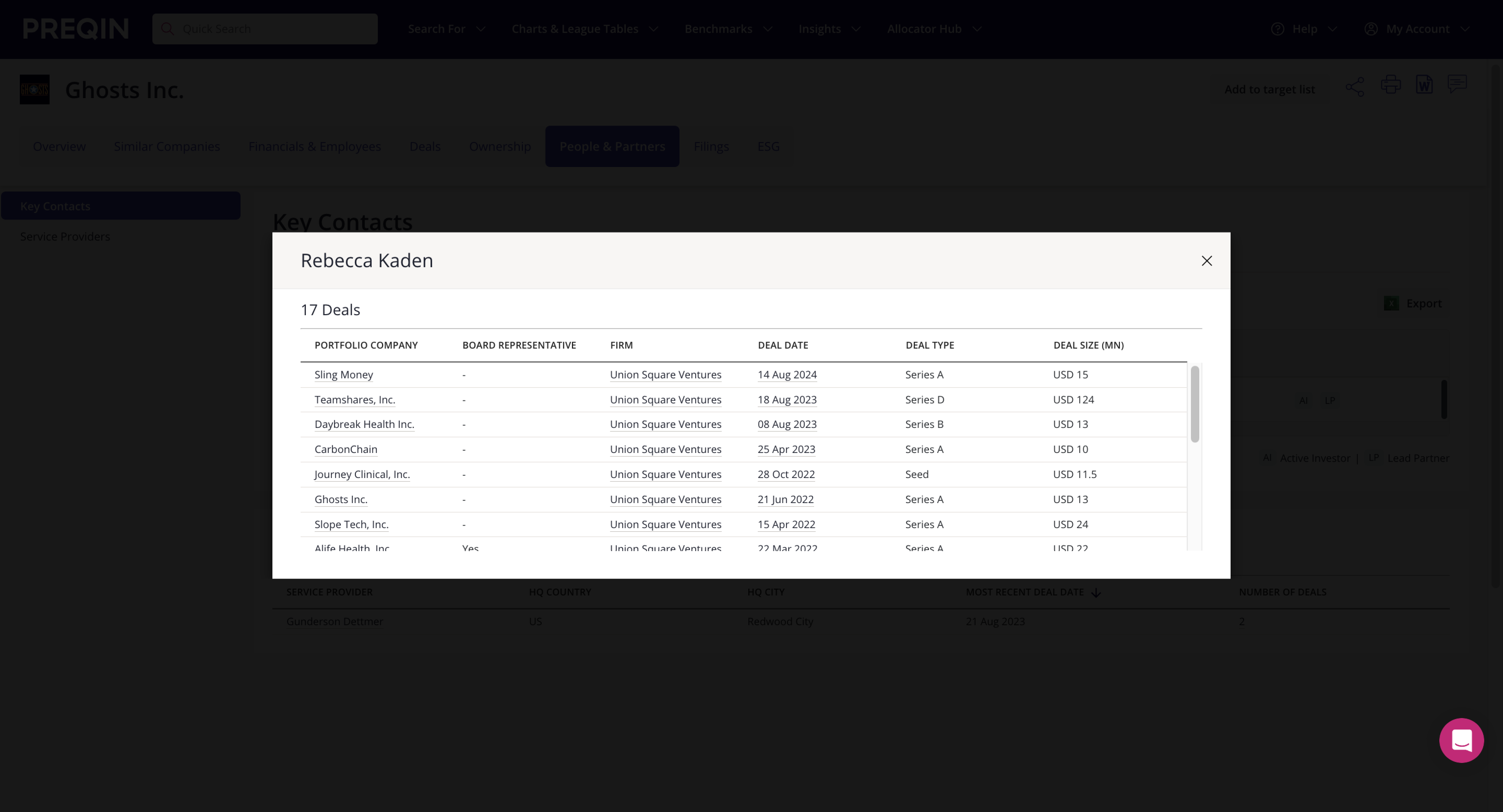This screenshot has width=1503, height=812.
Task: Open the CarbonChain company link
Action: click(346, 449)
